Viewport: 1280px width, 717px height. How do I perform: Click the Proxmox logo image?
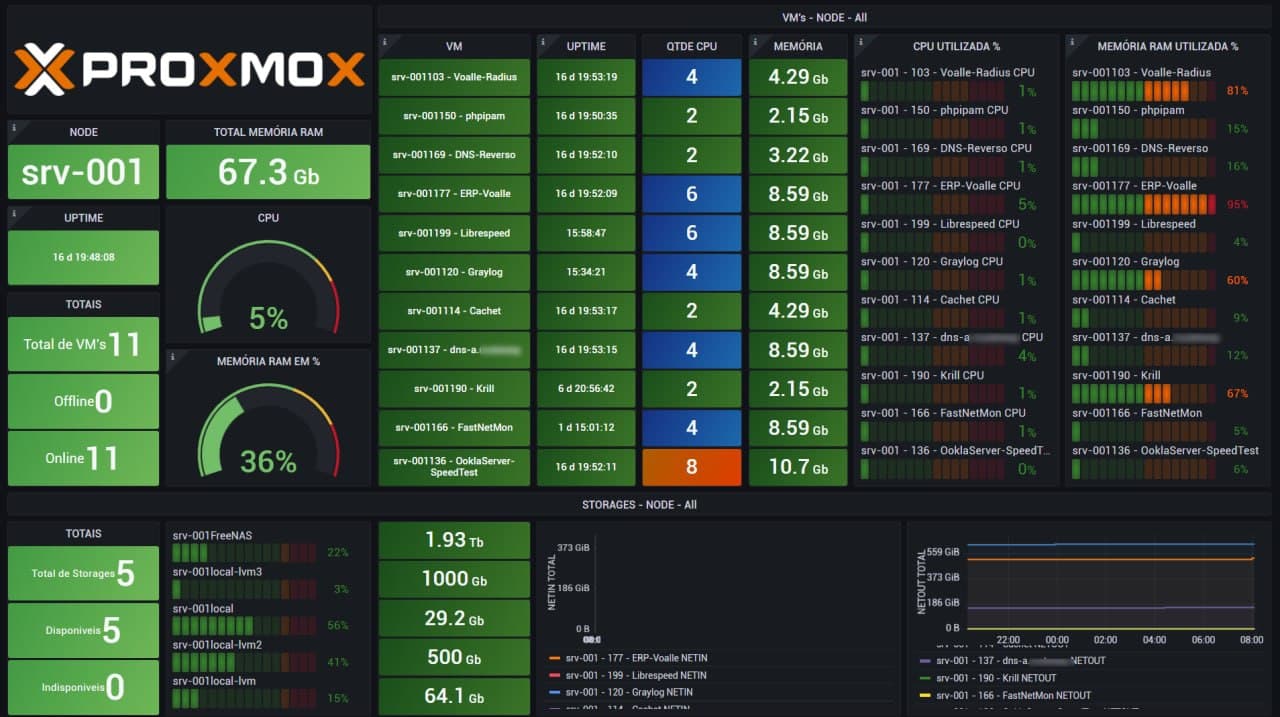tap(189, 68)
